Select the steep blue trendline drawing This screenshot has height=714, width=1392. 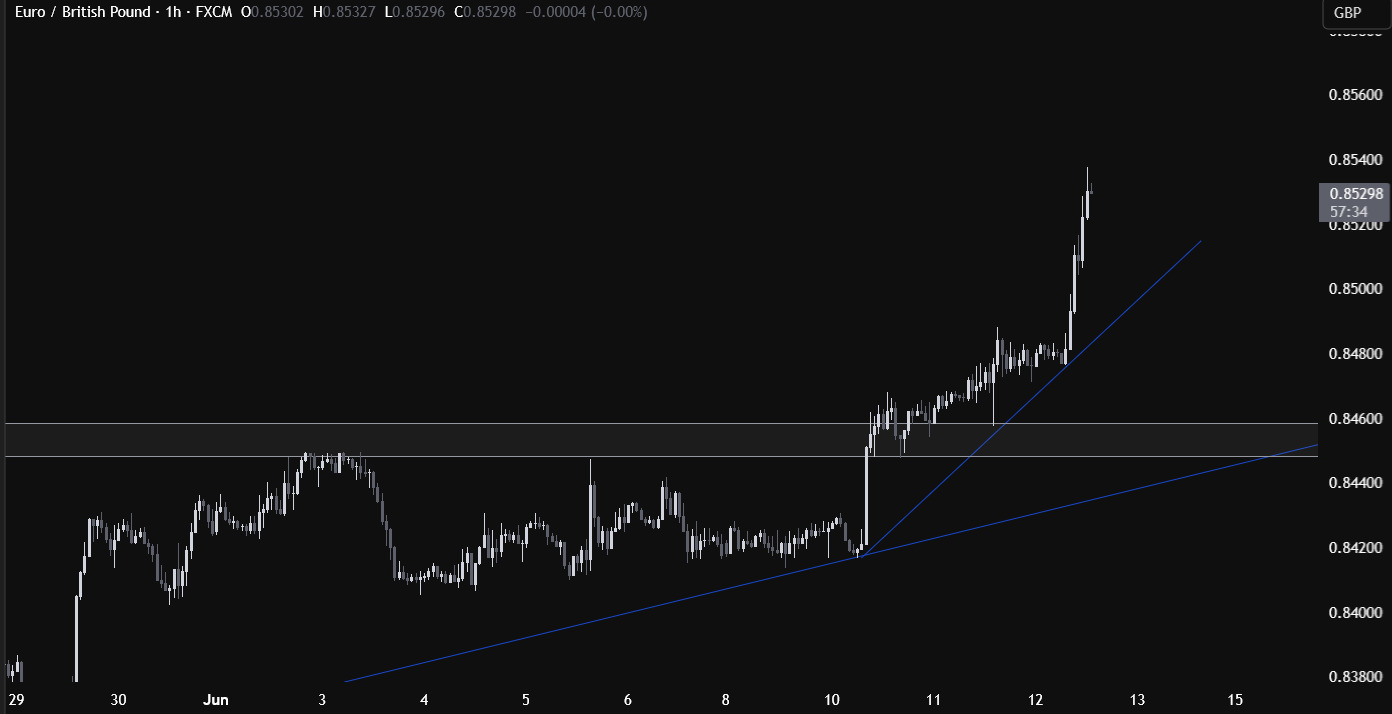(1030, 398)
